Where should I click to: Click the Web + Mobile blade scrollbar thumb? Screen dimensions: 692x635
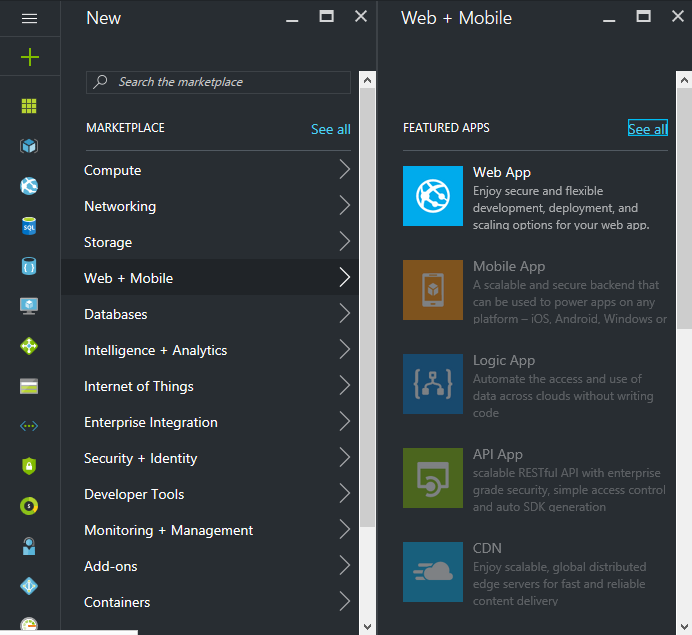tap(684, 209)
